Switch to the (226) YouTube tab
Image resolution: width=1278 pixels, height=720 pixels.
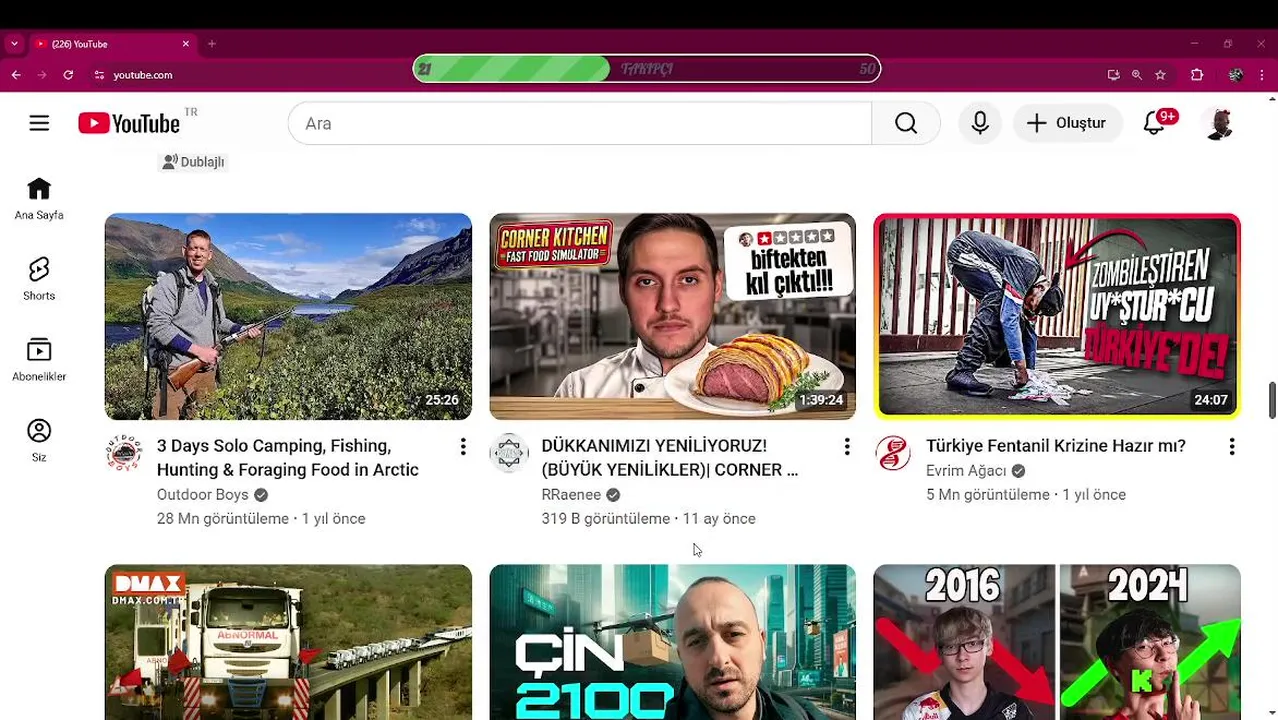click(112, 44)
